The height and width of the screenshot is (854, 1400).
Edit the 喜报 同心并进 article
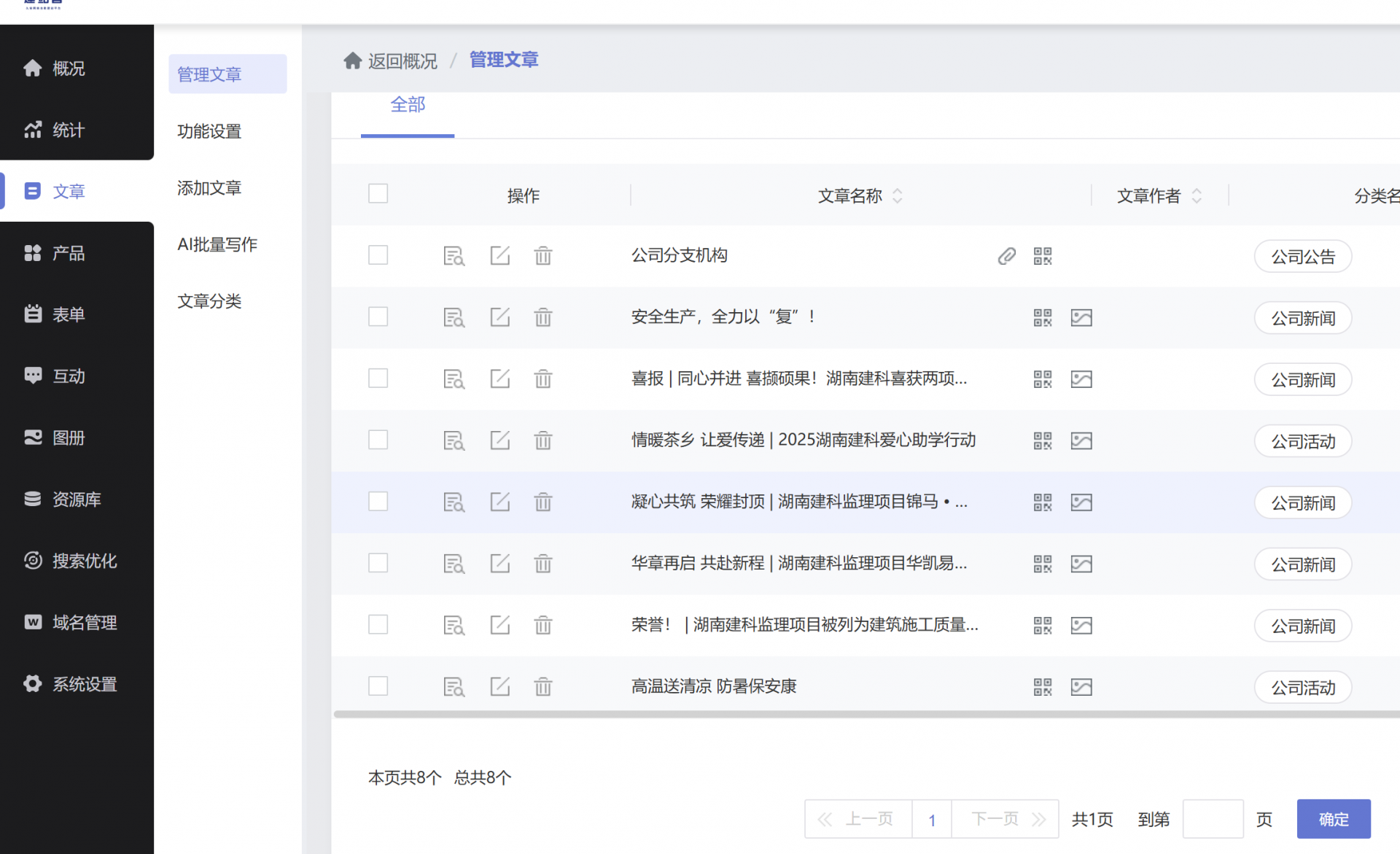tap(499, 379)
